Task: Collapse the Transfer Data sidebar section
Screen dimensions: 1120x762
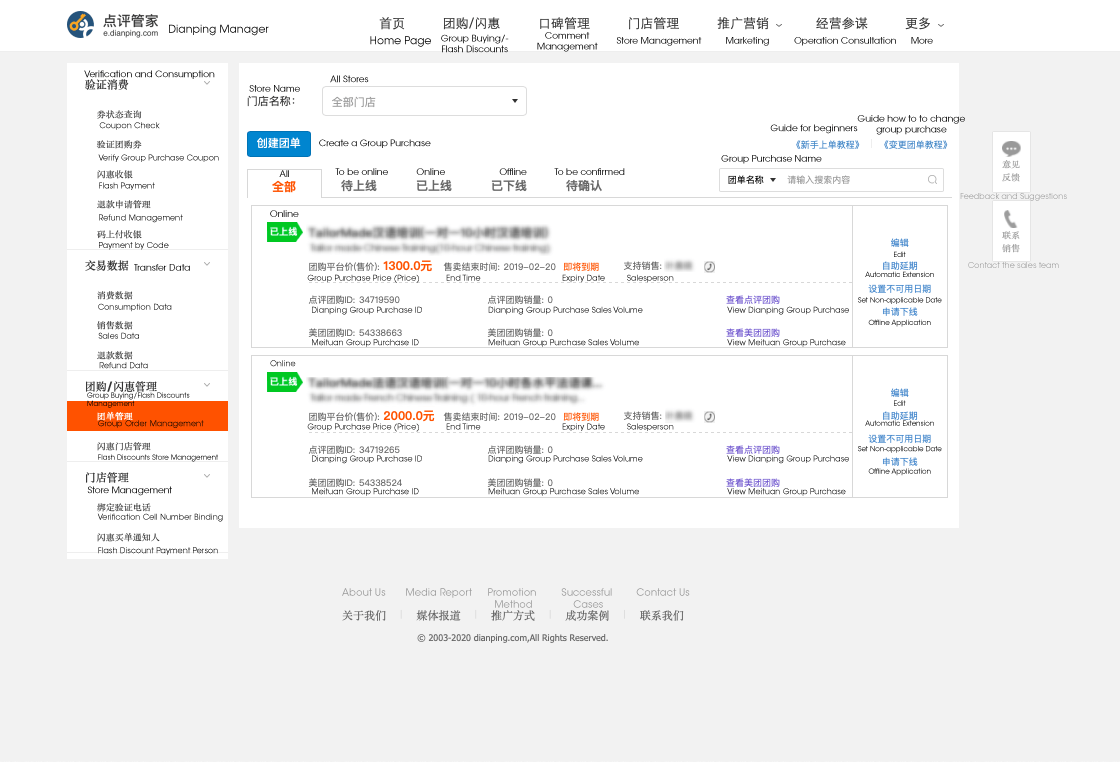Action: pyautogui.click(x=207, y=265)
